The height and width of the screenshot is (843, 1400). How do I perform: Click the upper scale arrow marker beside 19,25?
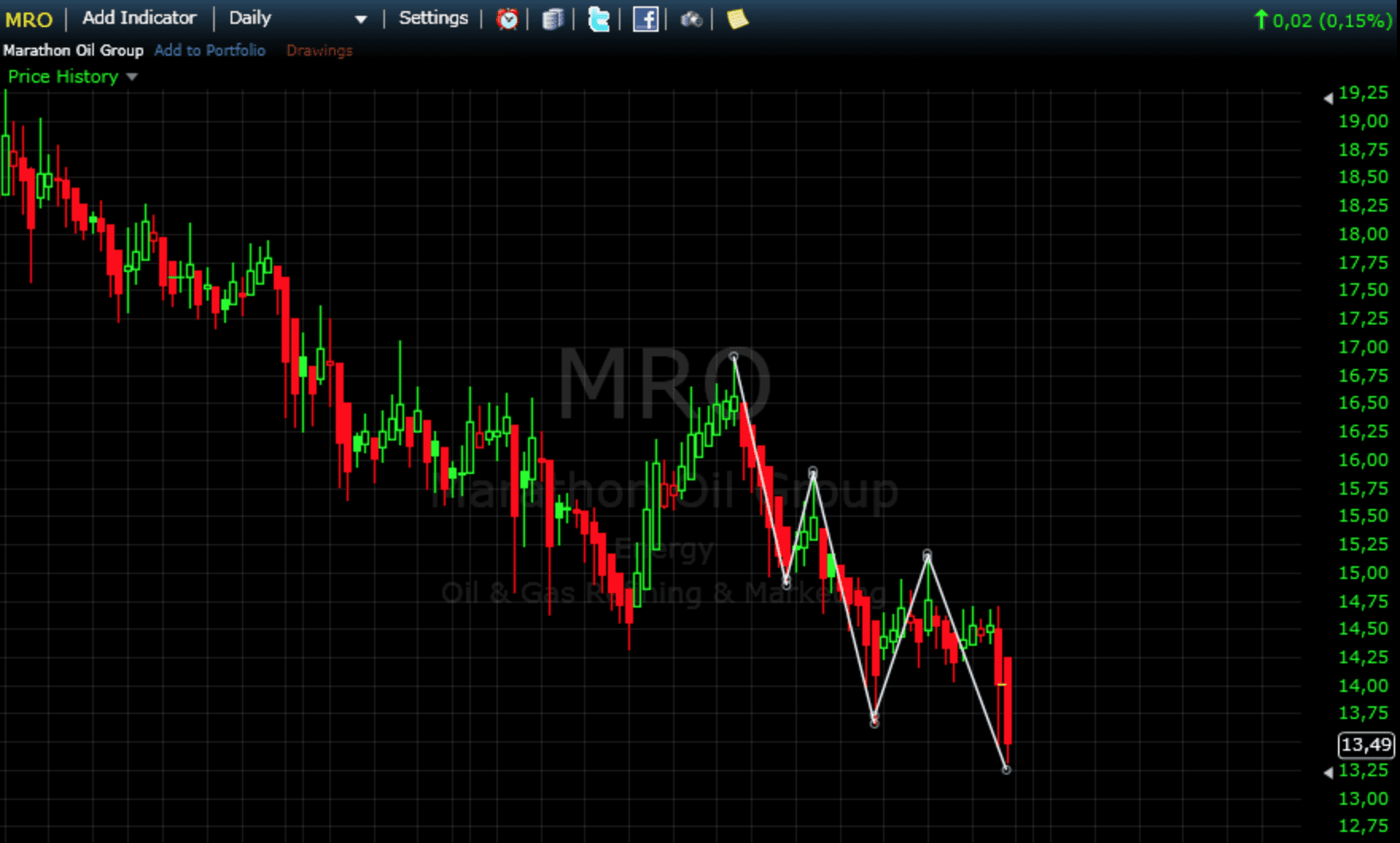click(x=1328, y=98)
